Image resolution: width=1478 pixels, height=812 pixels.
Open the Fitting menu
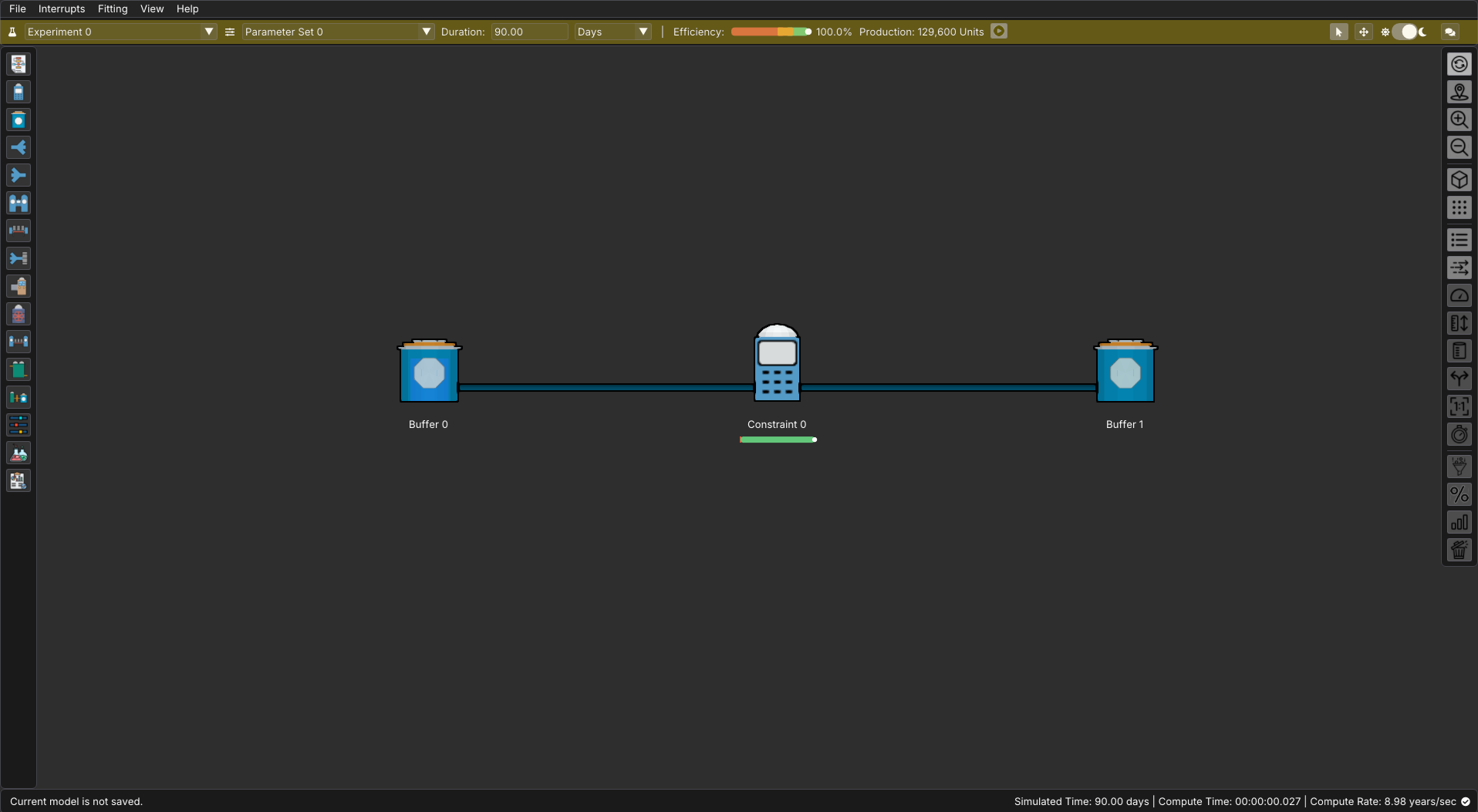(x=113, y=8)
